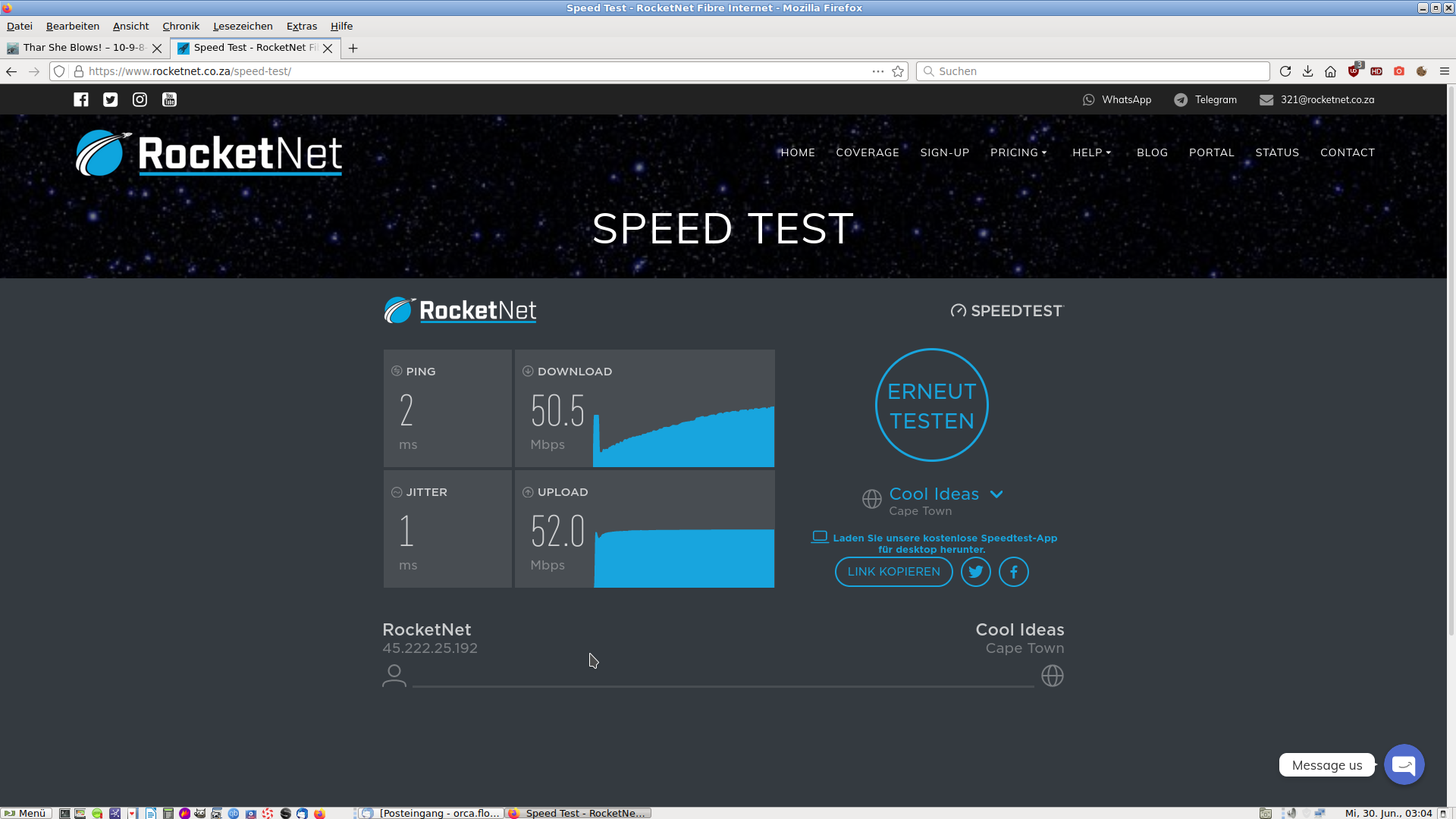Viewport: 1456px width, 819px height.
Task: Launch Firefox from the taskbar launcher
Action: tap(319, 813)
